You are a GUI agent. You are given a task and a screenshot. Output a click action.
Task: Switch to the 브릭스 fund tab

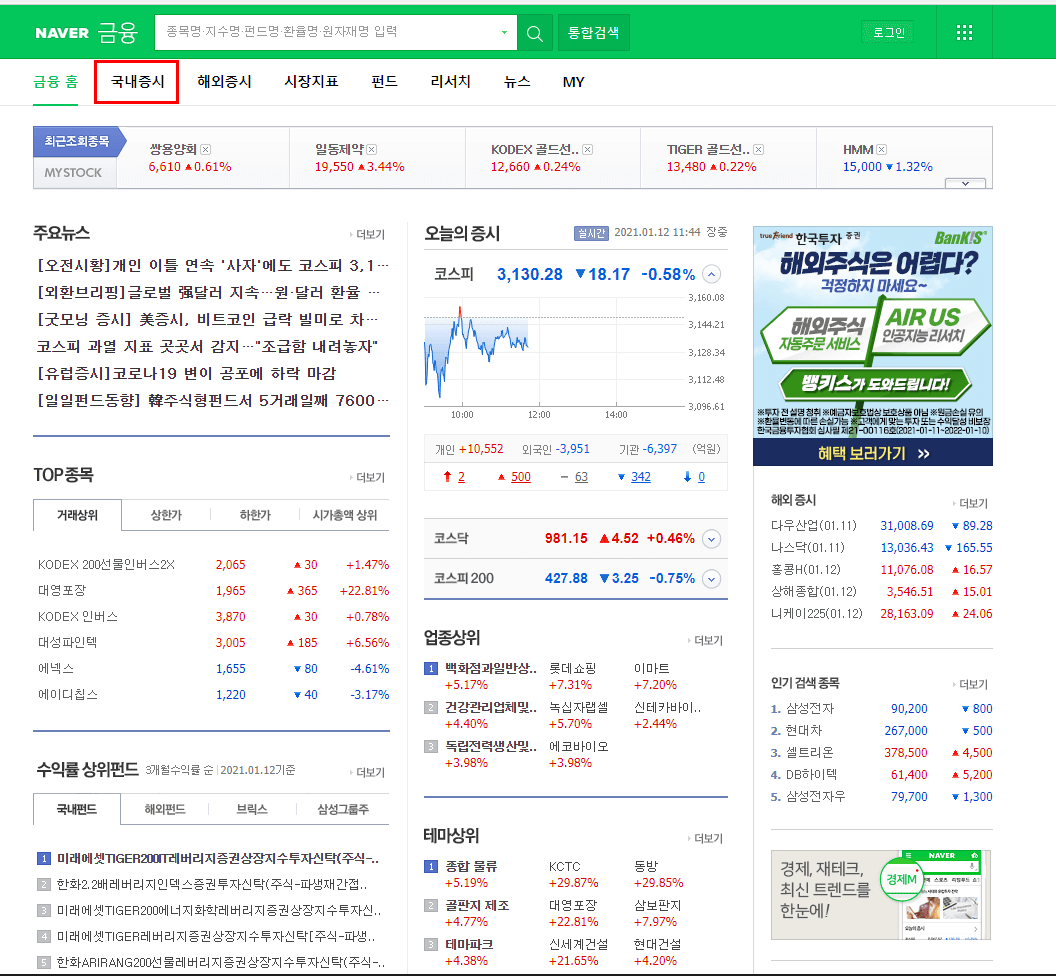pyautogui.click(x=253, y=810)
